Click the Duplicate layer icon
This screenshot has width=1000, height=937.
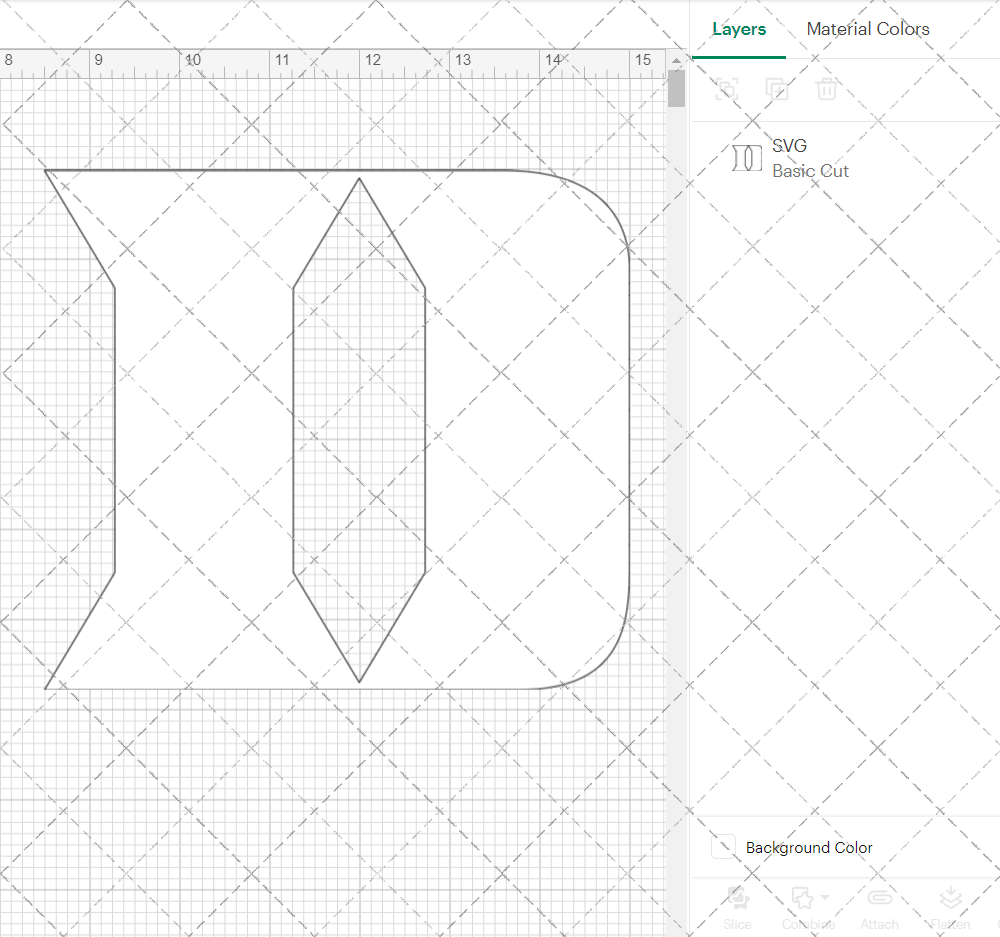(x=777, y=89)
